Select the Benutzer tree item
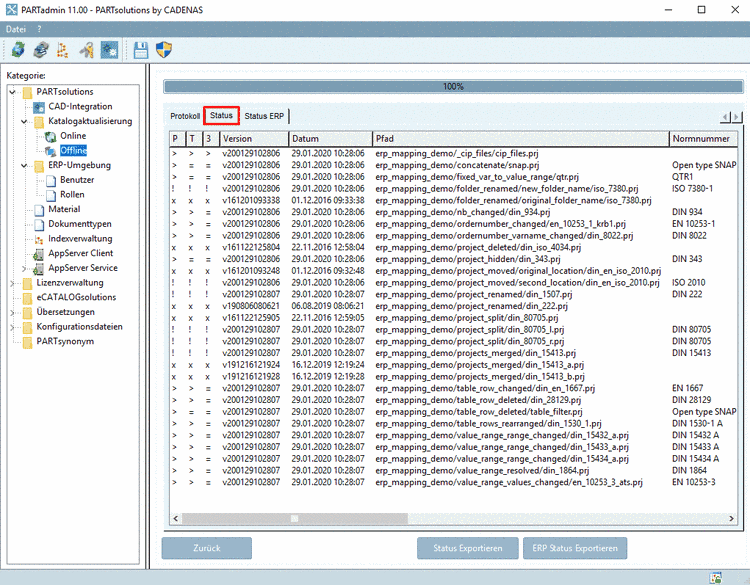The height and width of the screenshot is (585, 750). click(x=77, y=180)
